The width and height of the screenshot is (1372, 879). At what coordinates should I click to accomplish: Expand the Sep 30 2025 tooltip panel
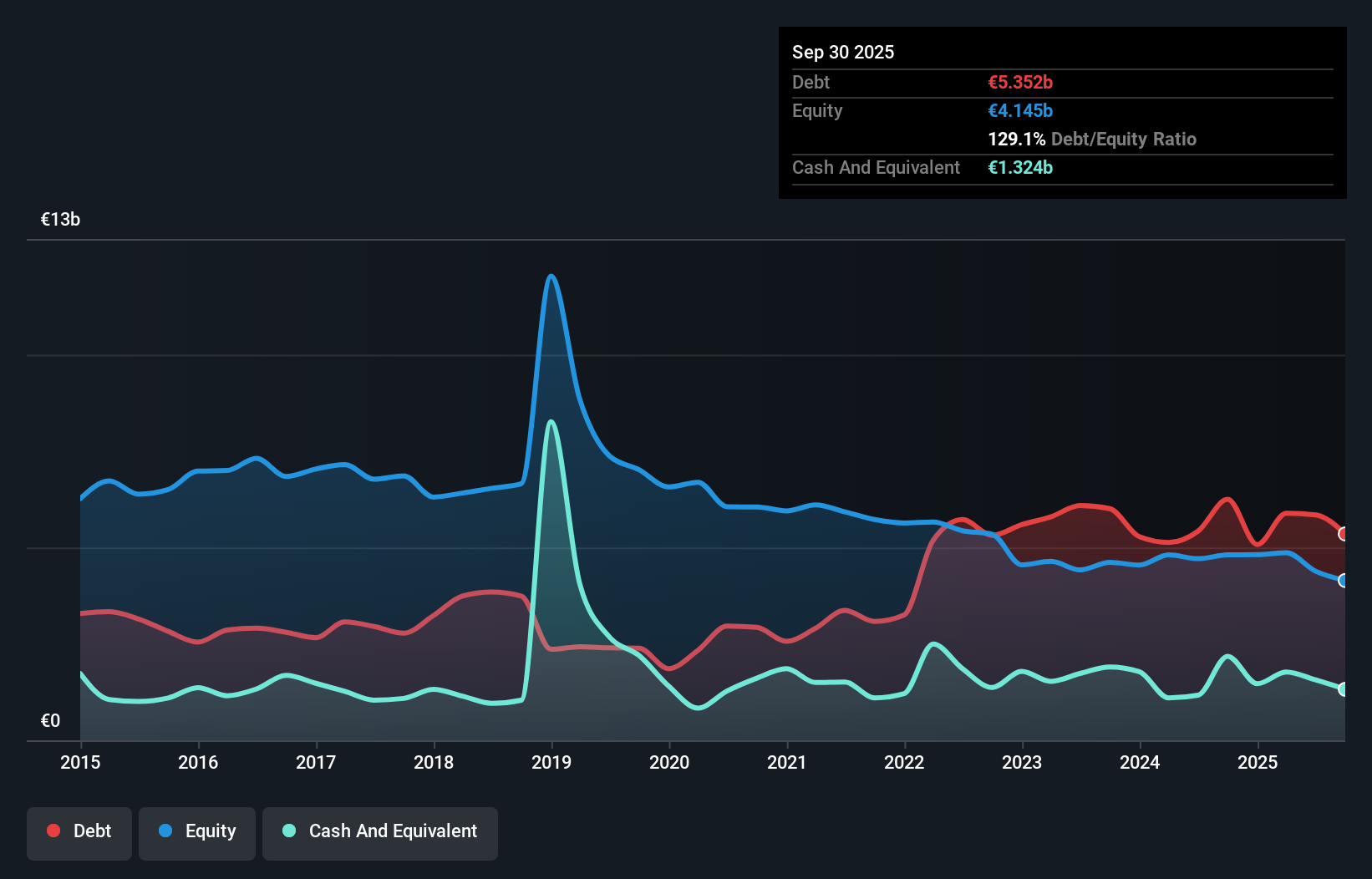843,52
